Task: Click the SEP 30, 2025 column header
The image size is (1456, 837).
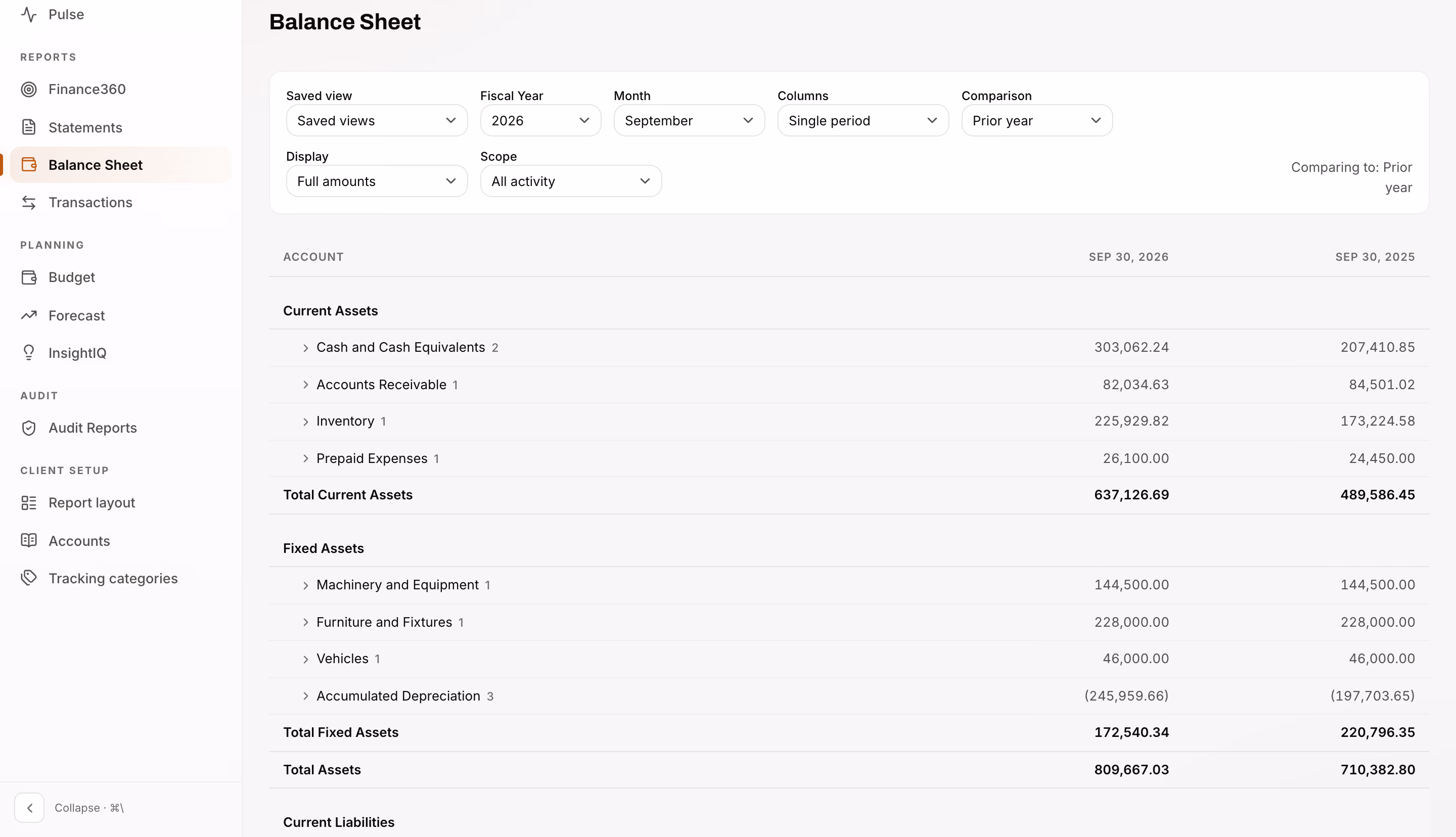Action: tap(1375, 257)
